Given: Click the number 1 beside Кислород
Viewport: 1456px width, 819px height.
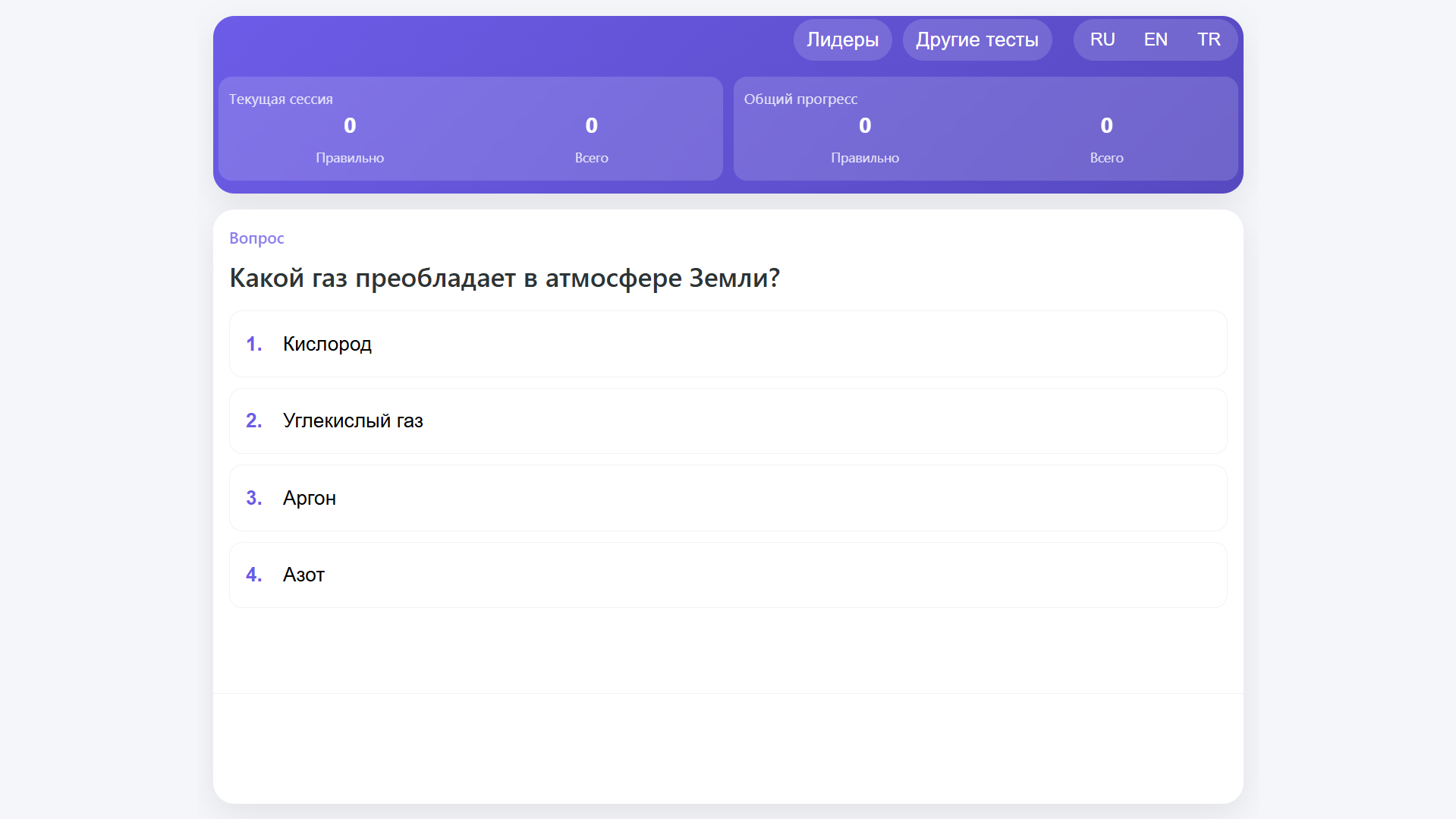Looking at the screenshot, I should coord(253,344).
